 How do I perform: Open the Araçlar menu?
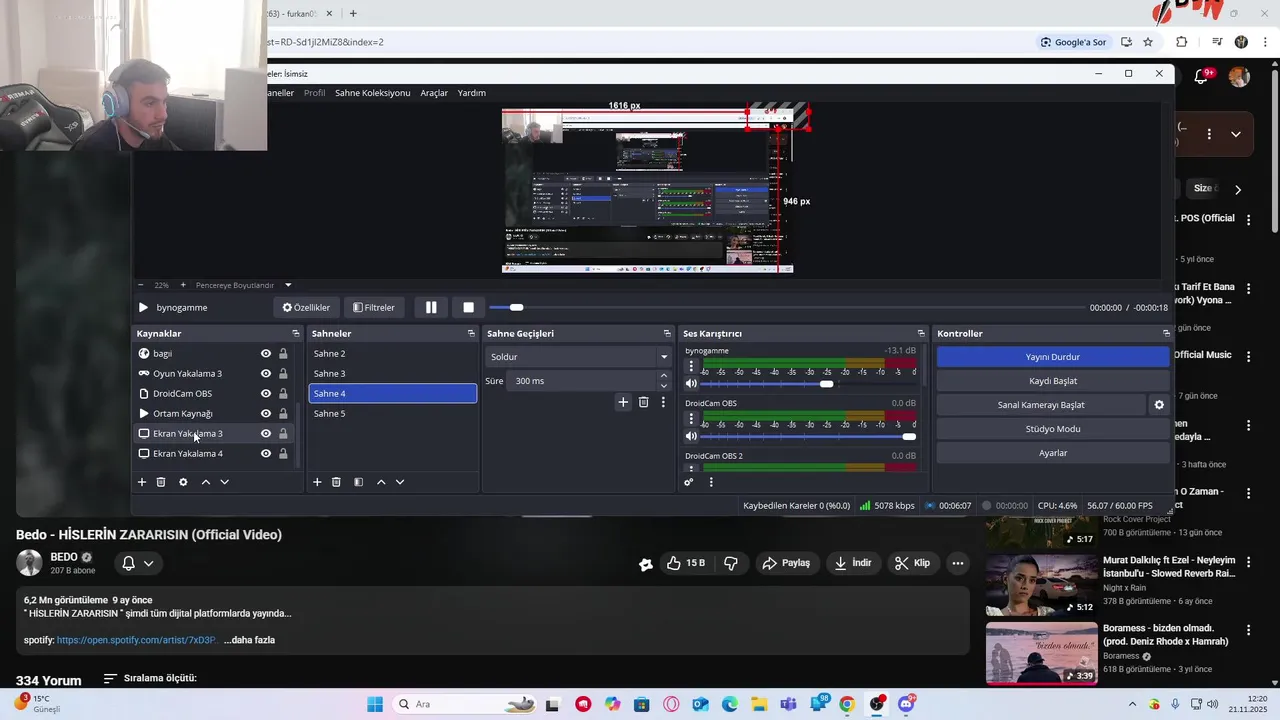click(434, 93)
